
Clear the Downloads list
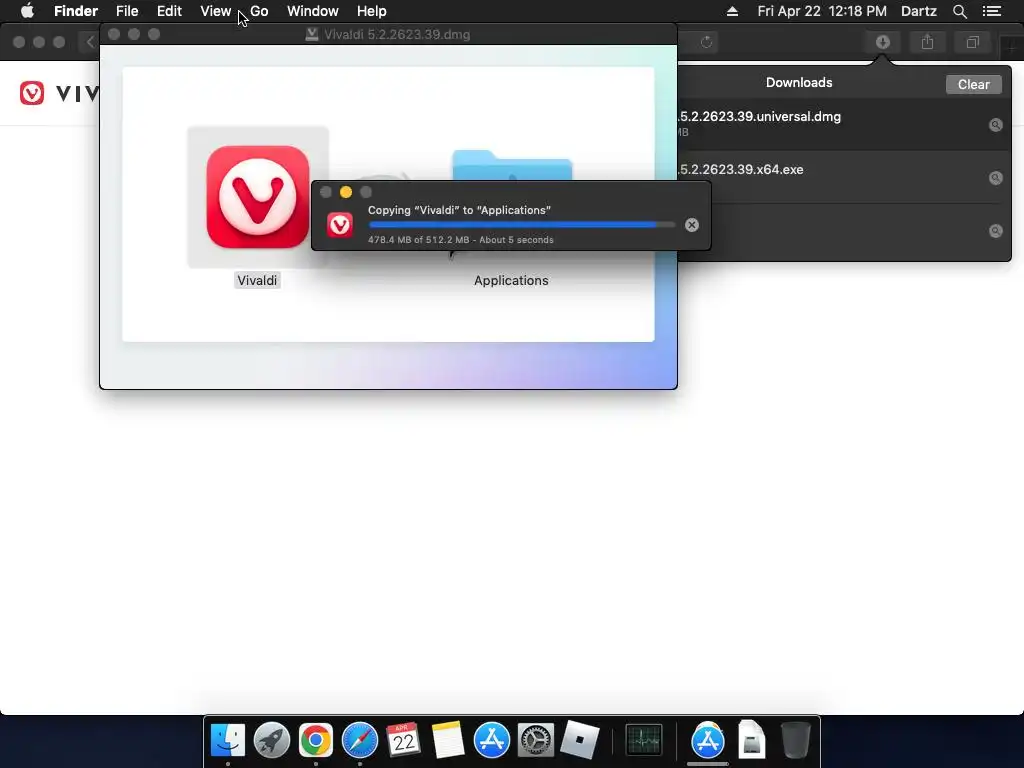[973, 84]
